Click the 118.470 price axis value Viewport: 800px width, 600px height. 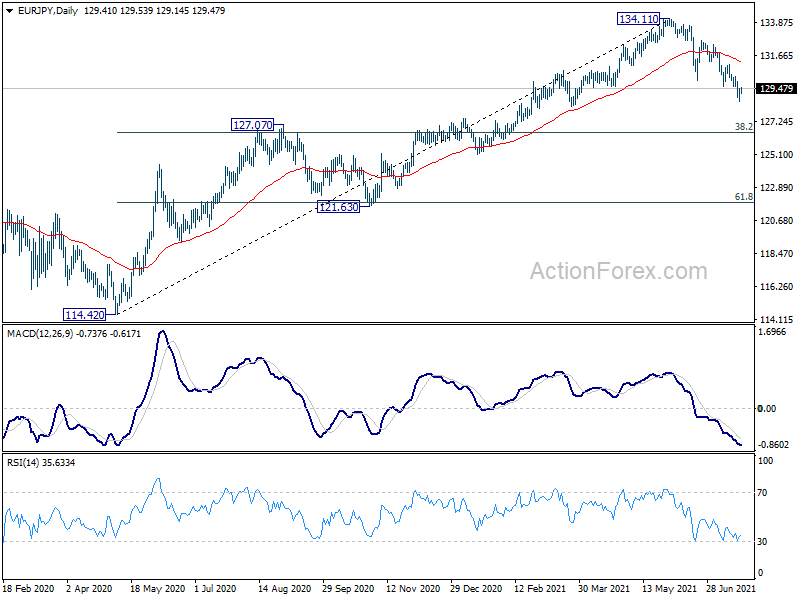(777, 254)
